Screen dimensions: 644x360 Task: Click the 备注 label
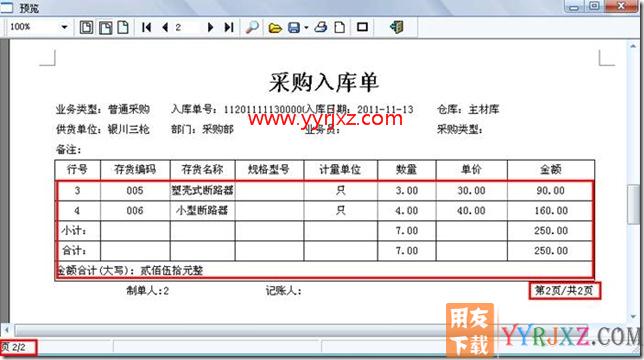tap(69, 150)
